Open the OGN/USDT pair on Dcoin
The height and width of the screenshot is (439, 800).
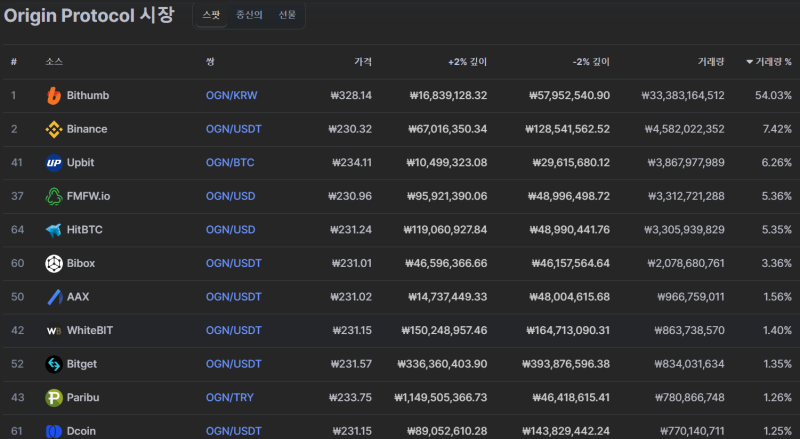(234, 431)
